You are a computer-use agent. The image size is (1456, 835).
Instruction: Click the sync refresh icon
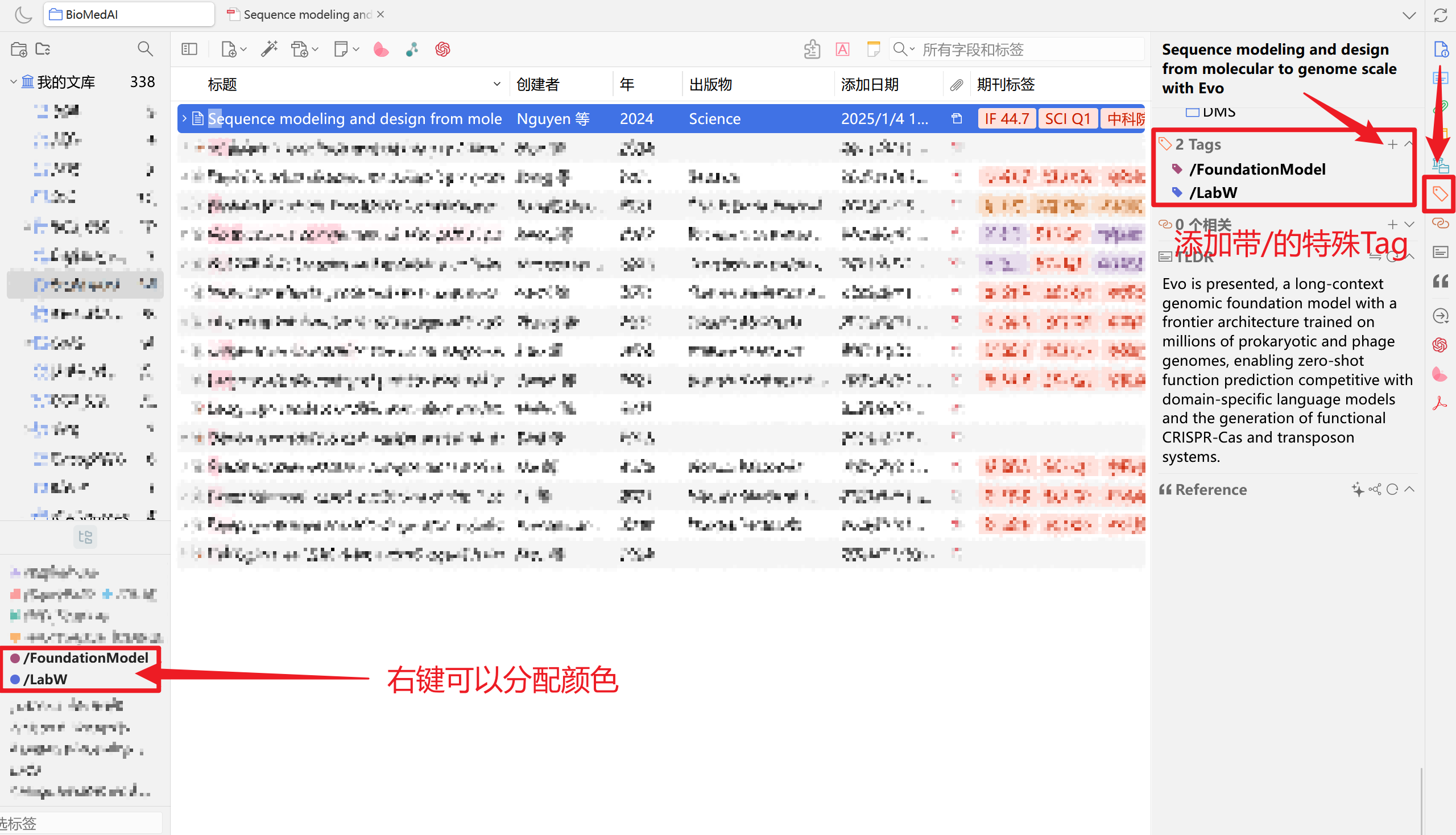click(x=1441, y=15)
